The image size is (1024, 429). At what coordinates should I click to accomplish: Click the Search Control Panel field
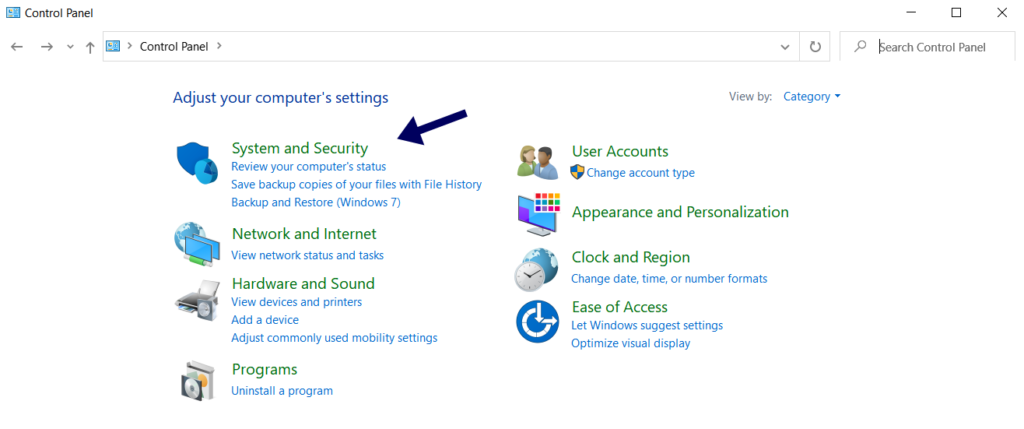coord(927,46)
